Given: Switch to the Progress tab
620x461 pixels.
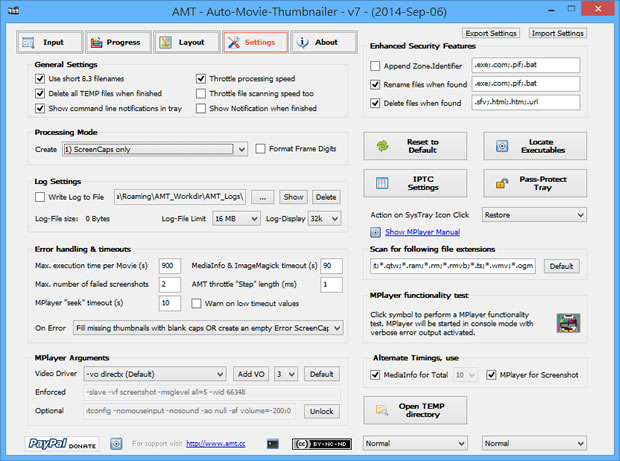Looking at the screenshot, I should [118, 42].
